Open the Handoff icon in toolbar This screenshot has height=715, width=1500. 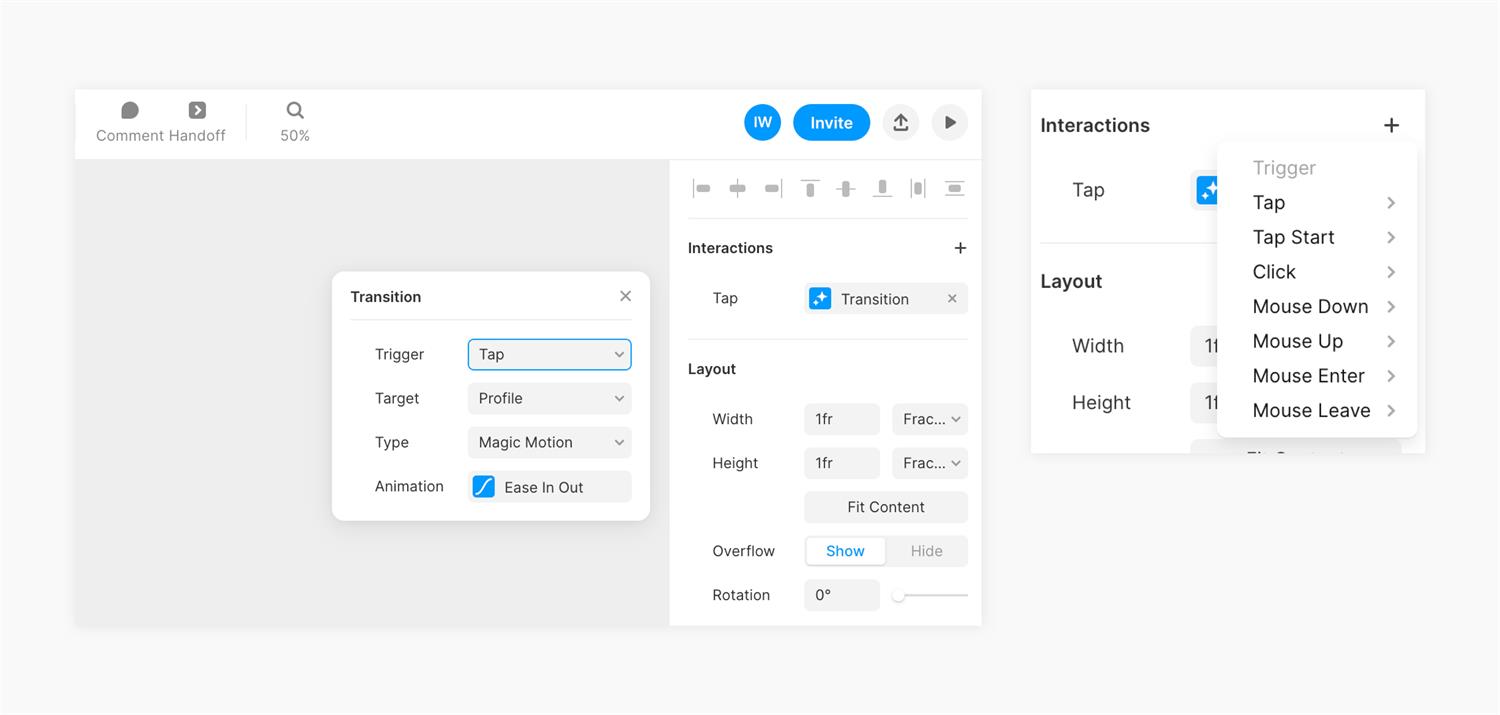click(x=197, y=110)
